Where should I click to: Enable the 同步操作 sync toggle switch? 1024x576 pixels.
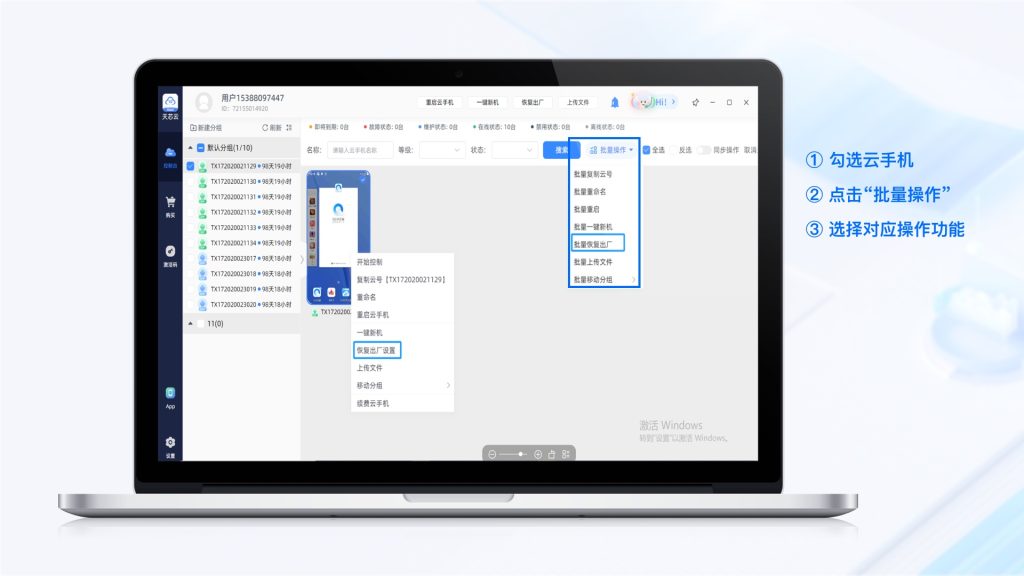pos(704,150)
